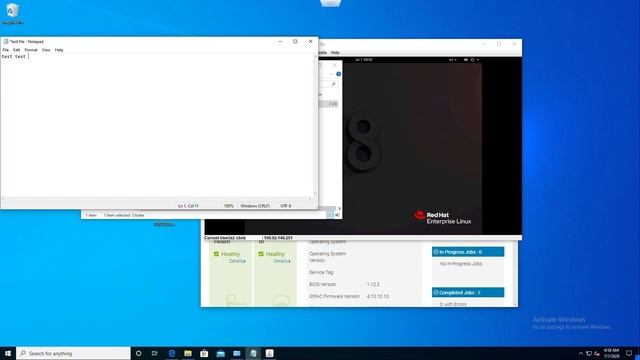Click the No In-Progress Jobs text
Screen dimensions: 640x360
pyautogui.click(x=461, y=264)
